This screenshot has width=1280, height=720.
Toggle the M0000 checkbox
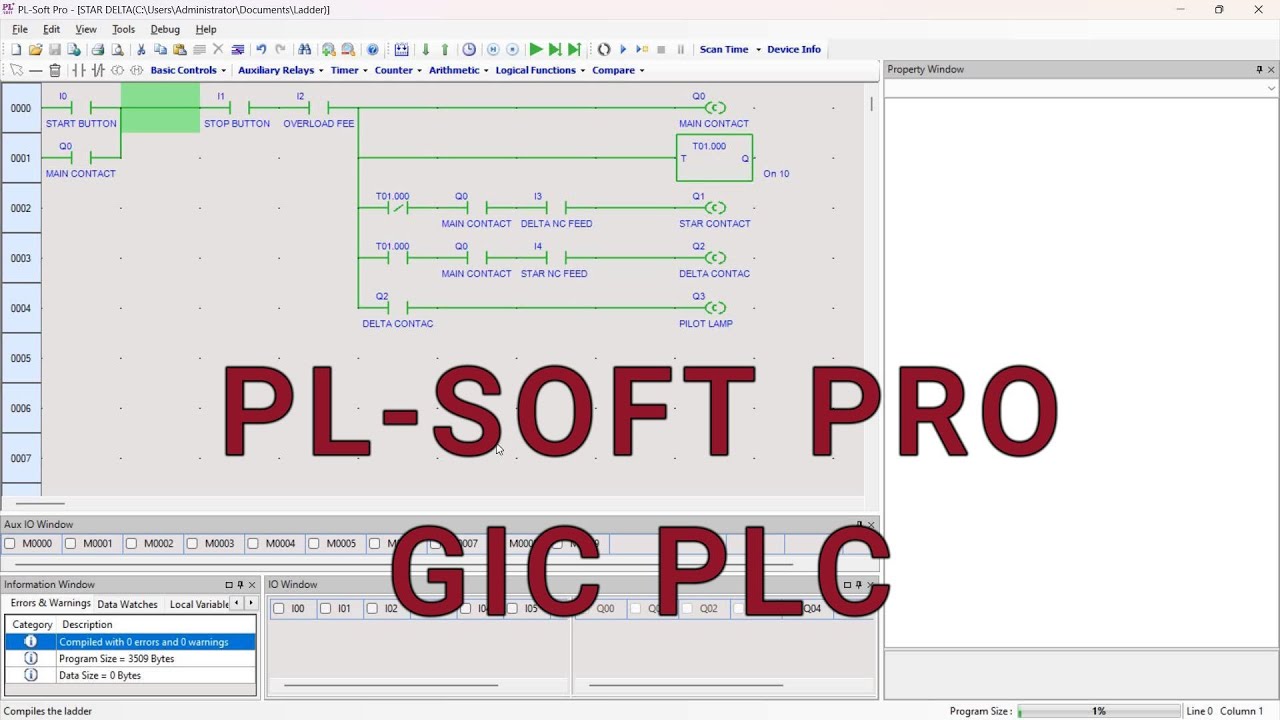10,544
